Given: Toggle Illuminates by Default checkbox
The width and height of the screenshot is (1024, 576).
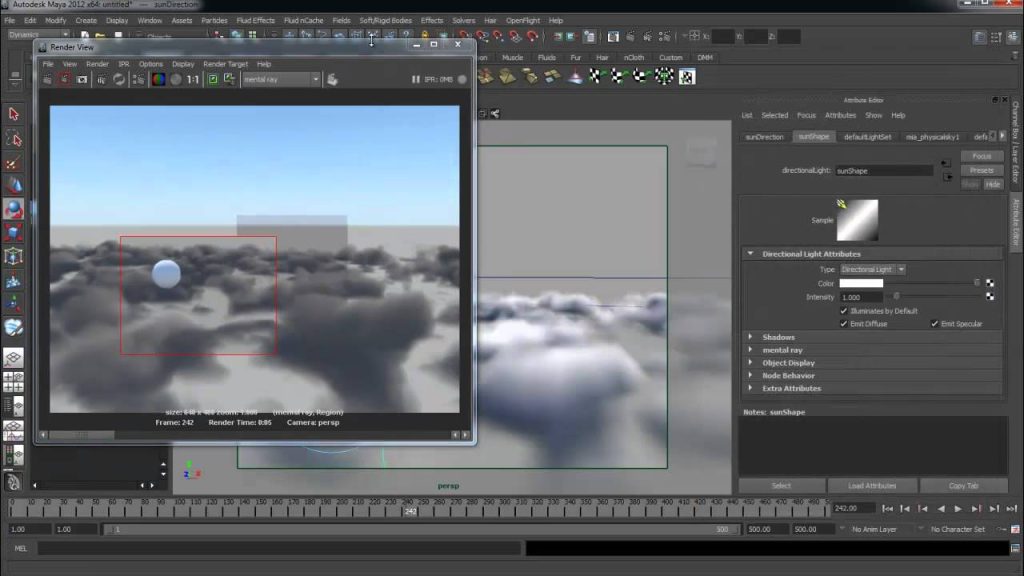Looking at the screenshot, I should 844,311.
